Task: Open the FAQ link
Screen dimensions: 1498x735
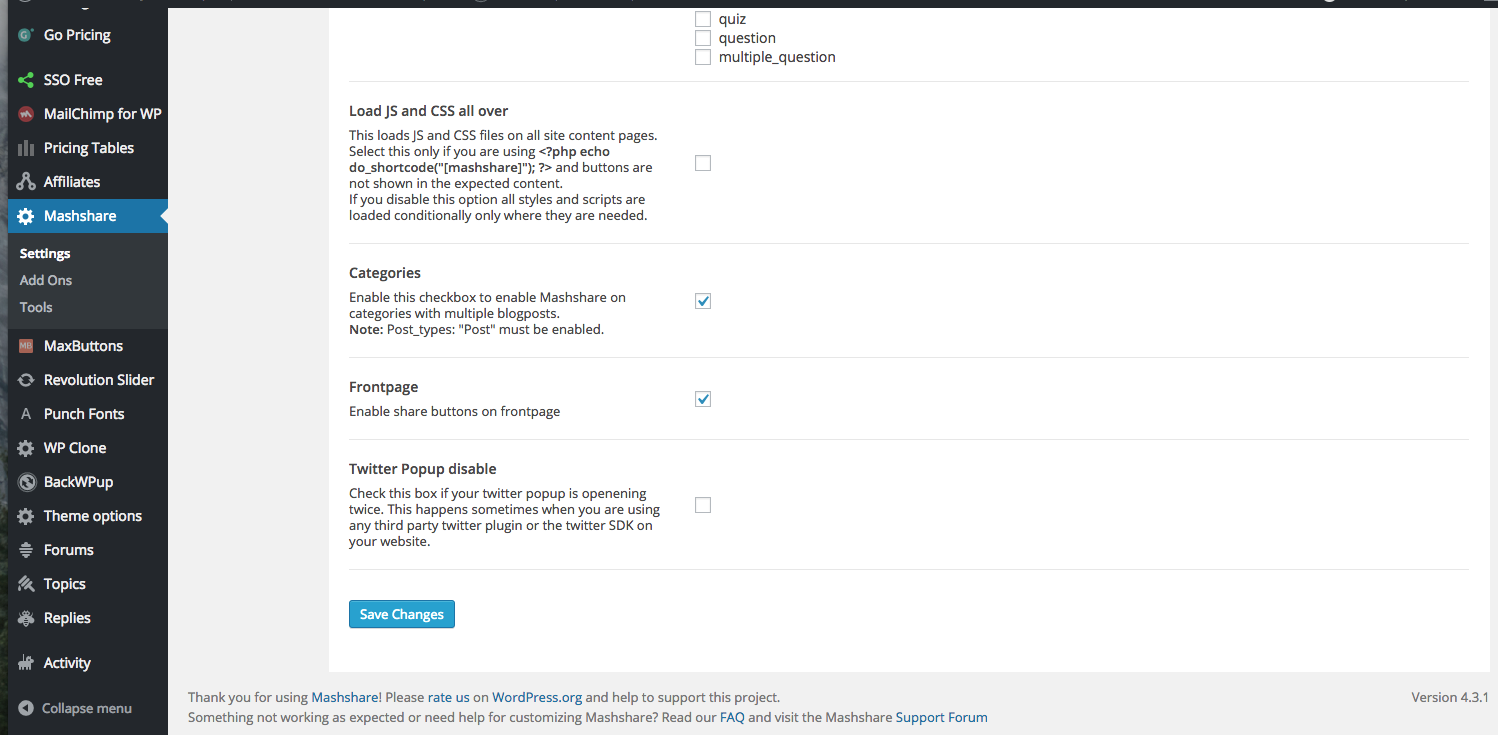Action: pos(732,717)
